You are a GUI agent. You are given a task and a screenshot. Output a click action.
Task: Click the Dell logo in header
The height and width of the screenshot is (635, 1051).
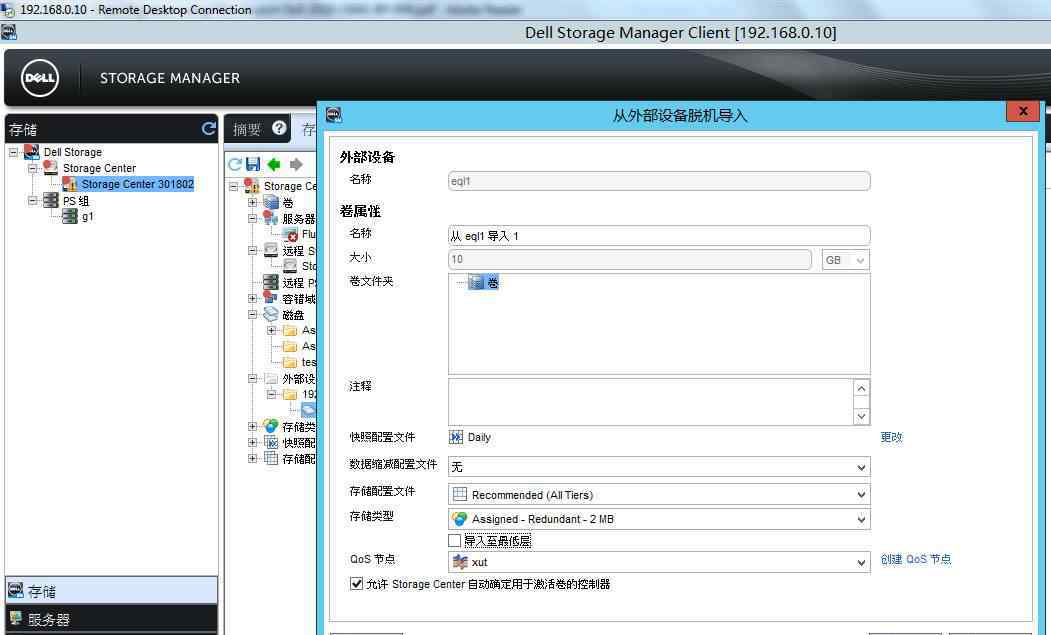coord(40,78)
